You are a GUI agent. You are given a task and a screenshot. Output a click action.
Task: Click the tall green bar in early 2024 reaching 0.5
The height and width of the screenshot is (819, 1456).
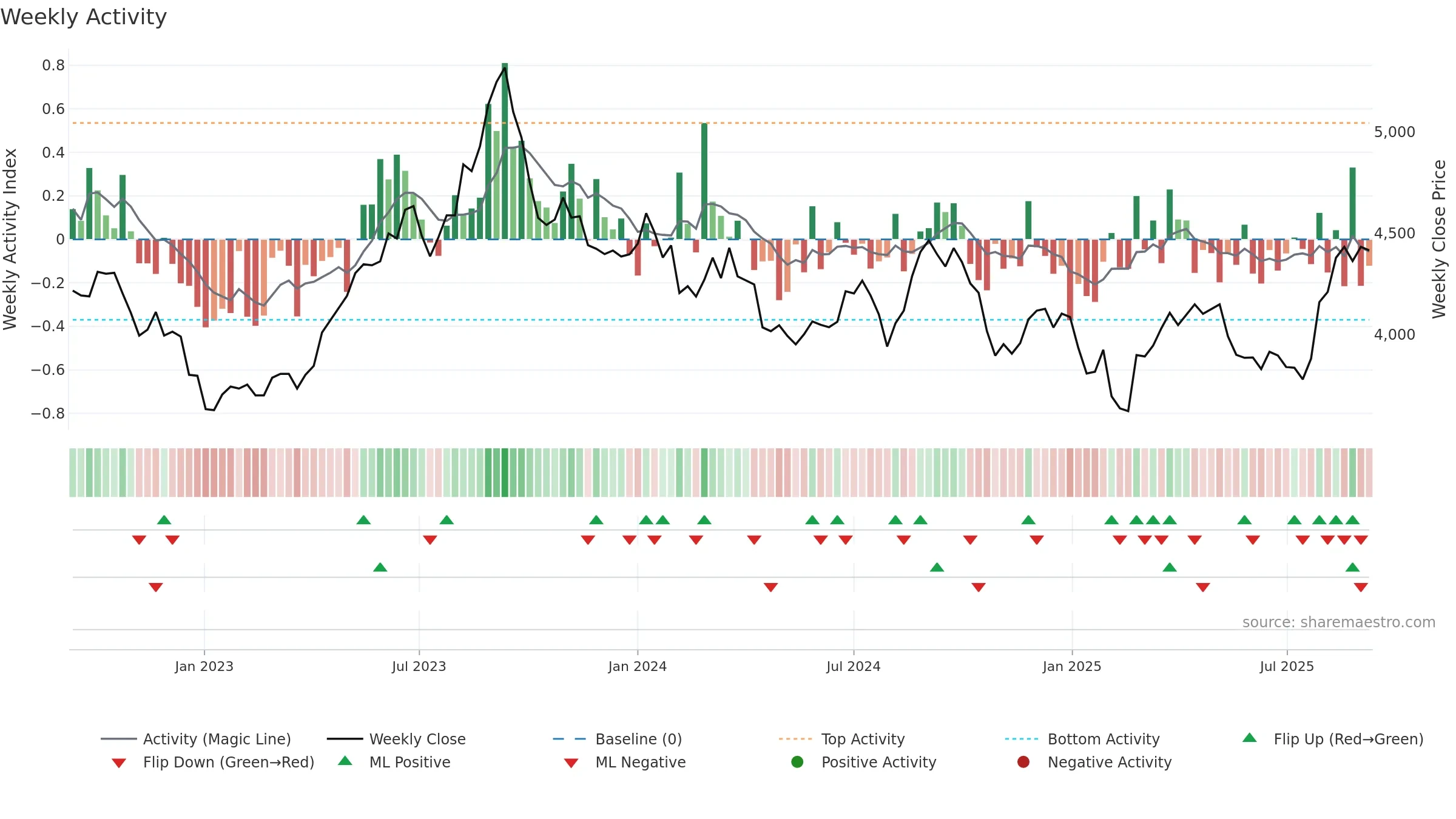point(704,181)
